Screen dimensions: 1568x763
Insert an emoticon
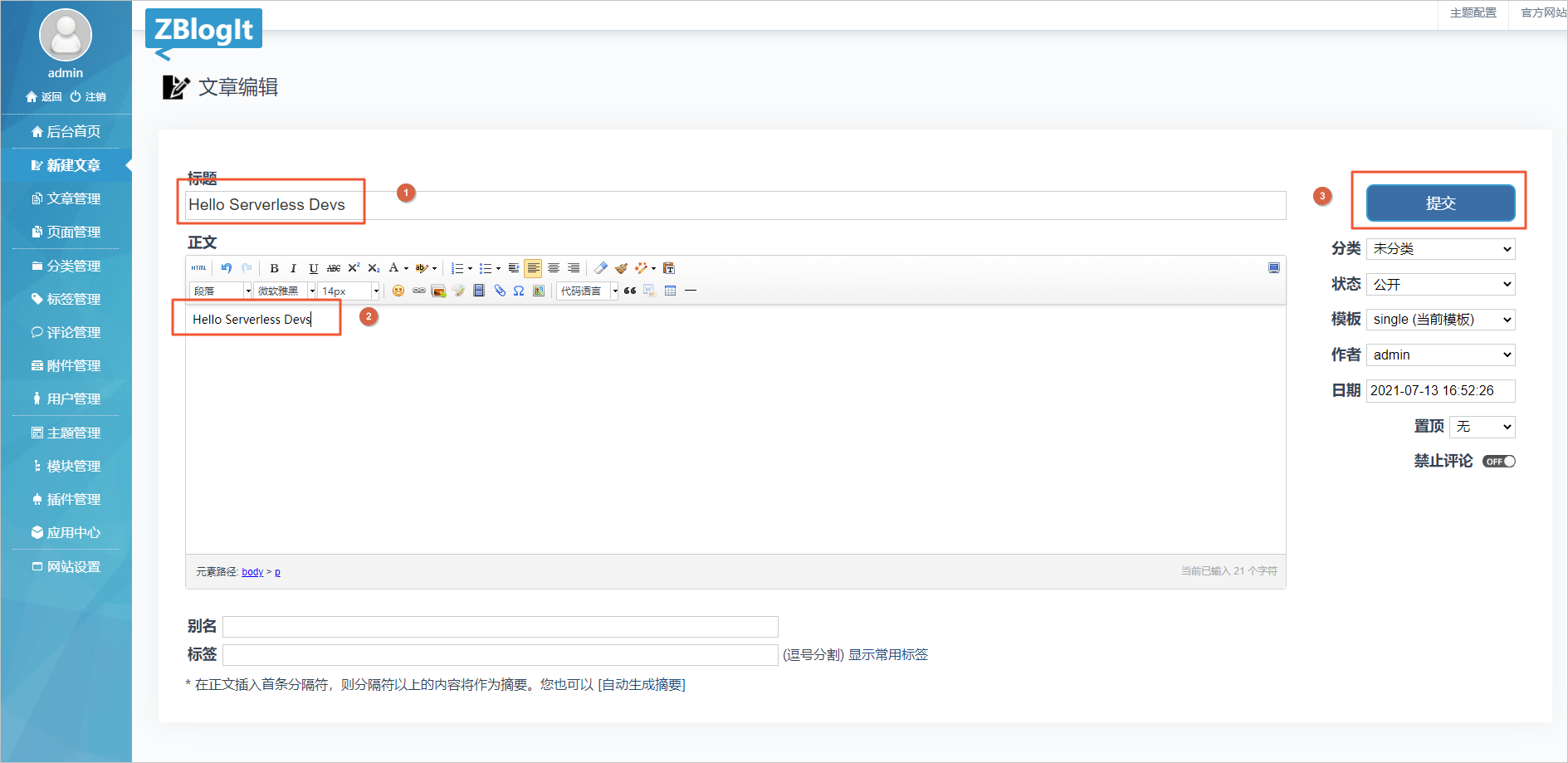pos(398,291)
